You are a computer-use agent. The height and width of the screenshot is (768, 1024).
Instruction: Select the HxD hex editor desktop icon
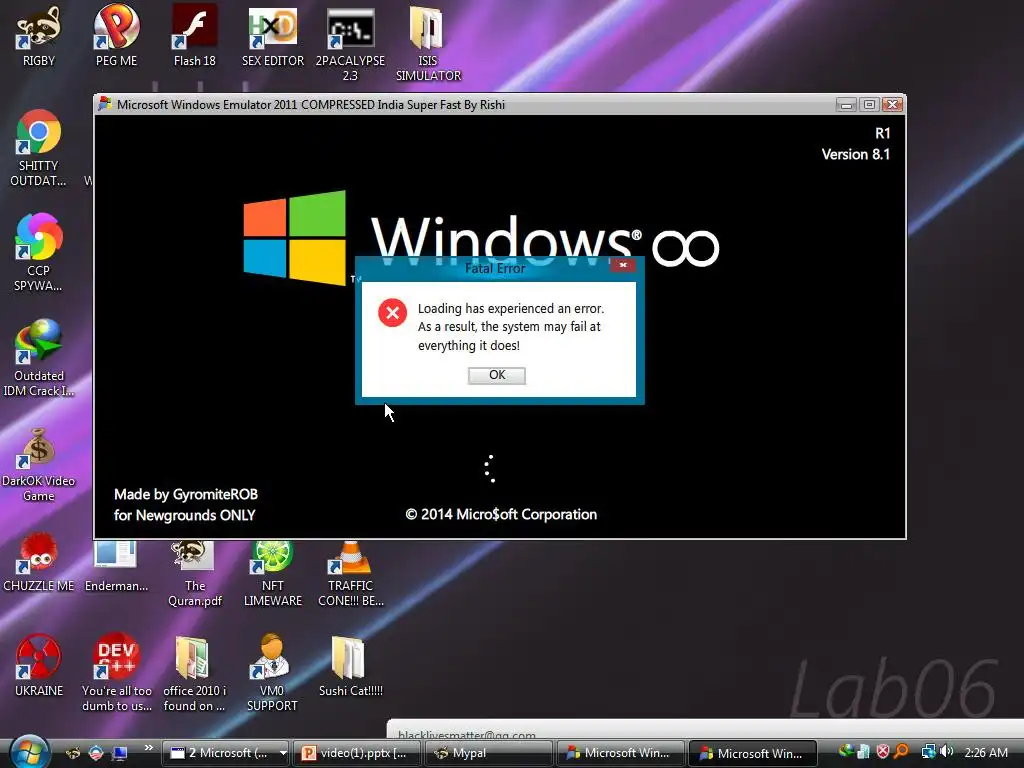coord(272,27)
